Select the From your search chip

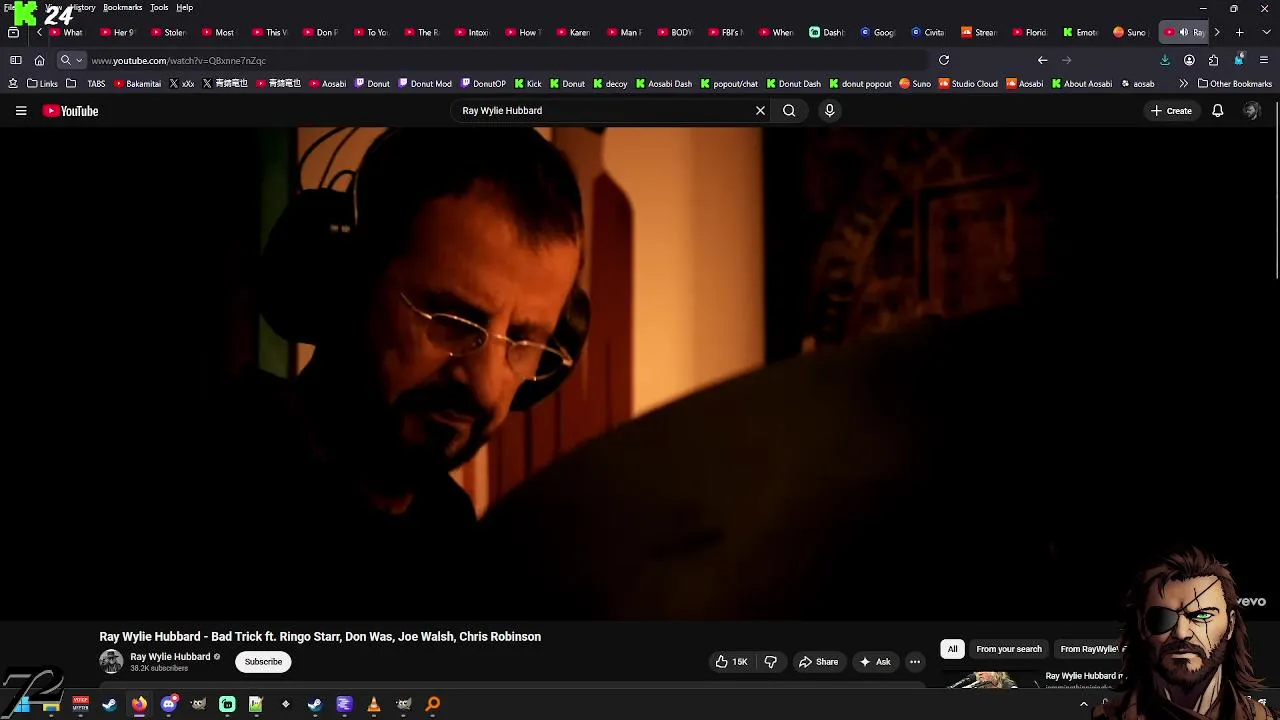pos(1009,649)
